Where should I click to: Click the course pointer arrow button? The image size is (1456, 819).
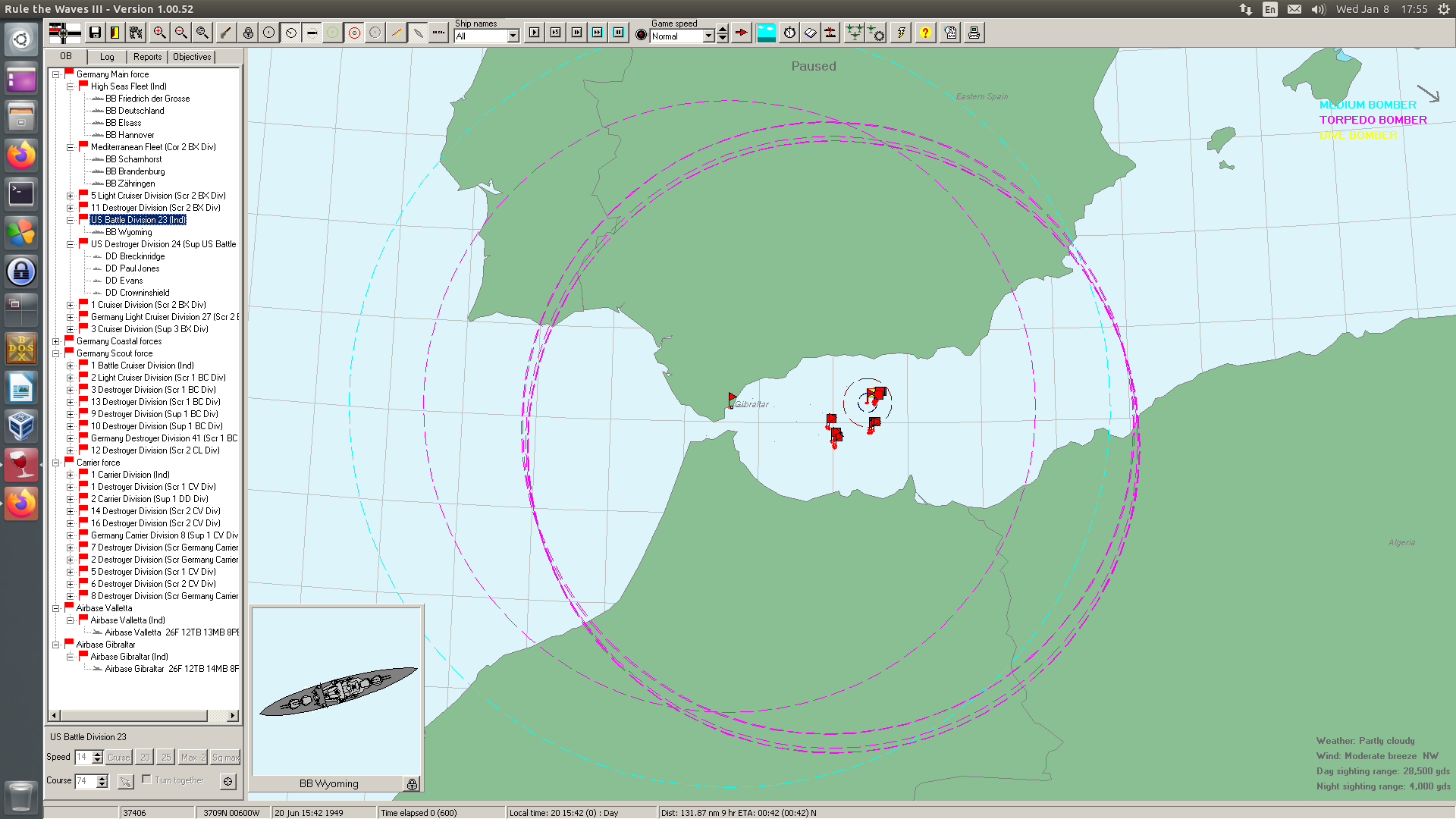click(126, 781)
